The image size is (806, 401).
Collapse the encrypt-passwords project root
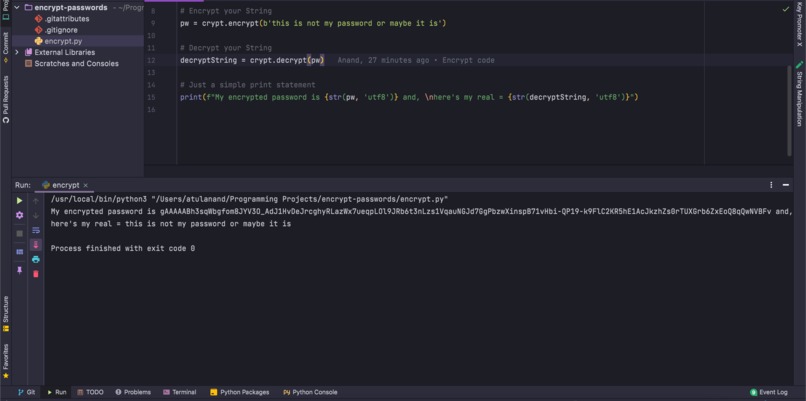[16, 8]
